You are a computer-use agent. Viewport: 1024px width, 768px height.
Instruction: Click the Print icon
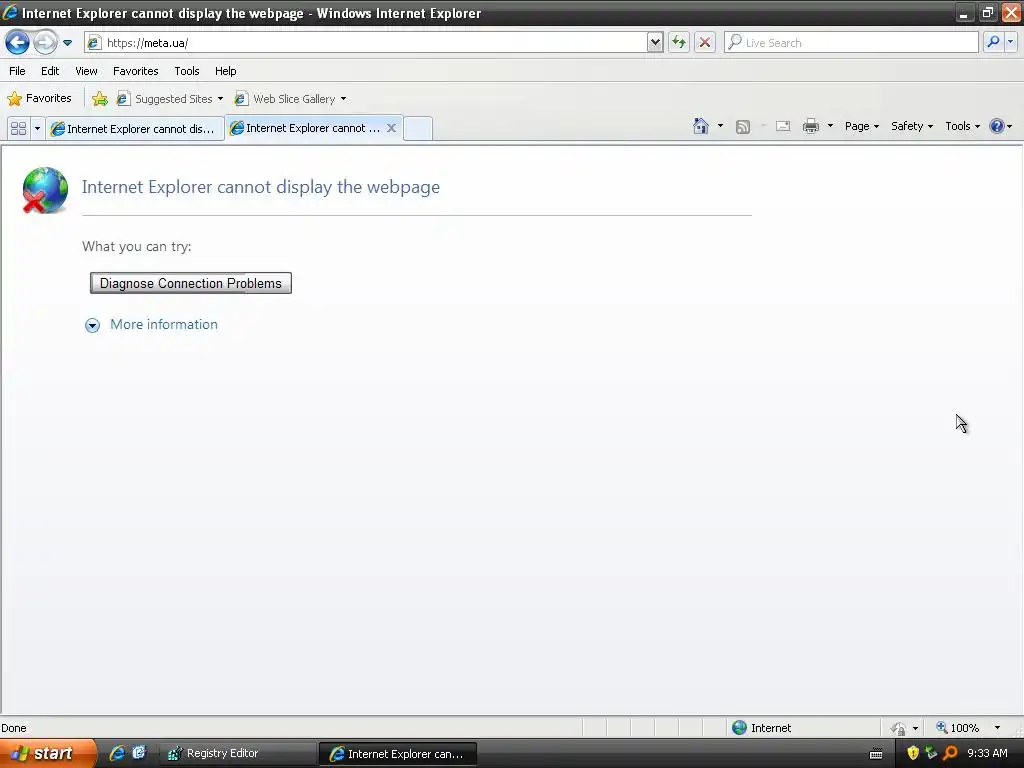coord(810,126)
